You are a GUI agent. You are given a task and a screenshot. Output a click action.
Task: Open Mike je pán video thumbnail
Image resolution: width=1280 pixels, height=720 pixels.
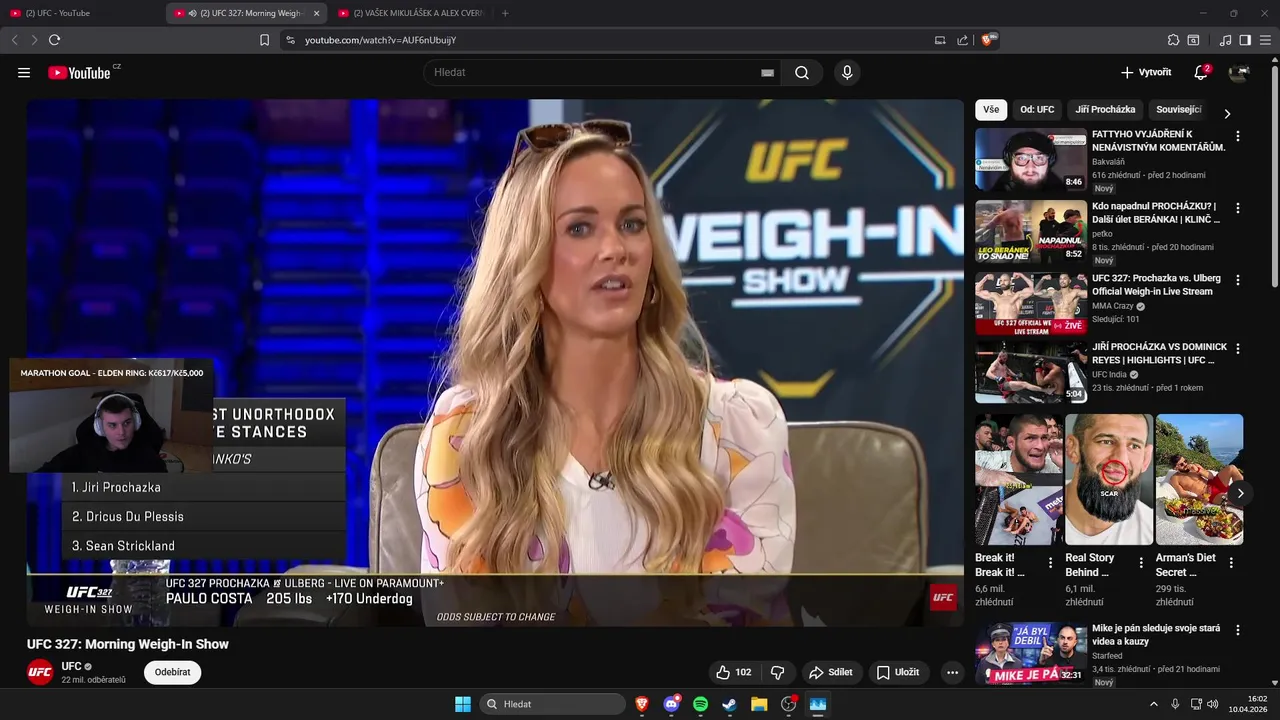(1031, 654)
